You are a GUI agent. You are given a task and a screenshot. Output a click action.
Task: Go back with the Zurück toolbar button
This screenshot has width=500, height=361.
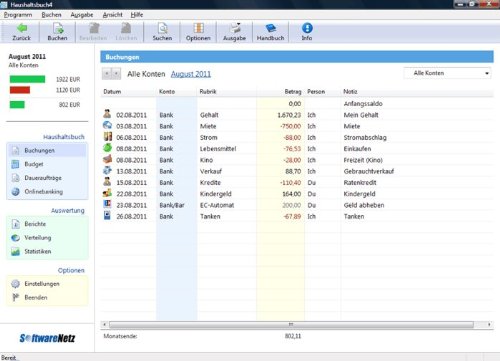tap(21, 32)
